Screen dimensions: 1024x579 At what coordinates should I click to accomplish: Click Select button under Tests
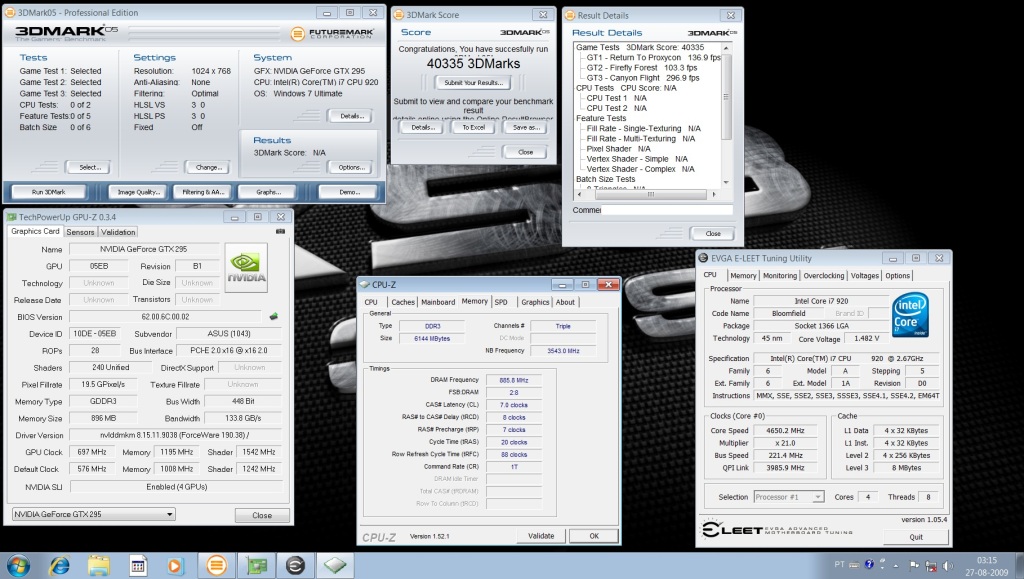tap(89, 168)
